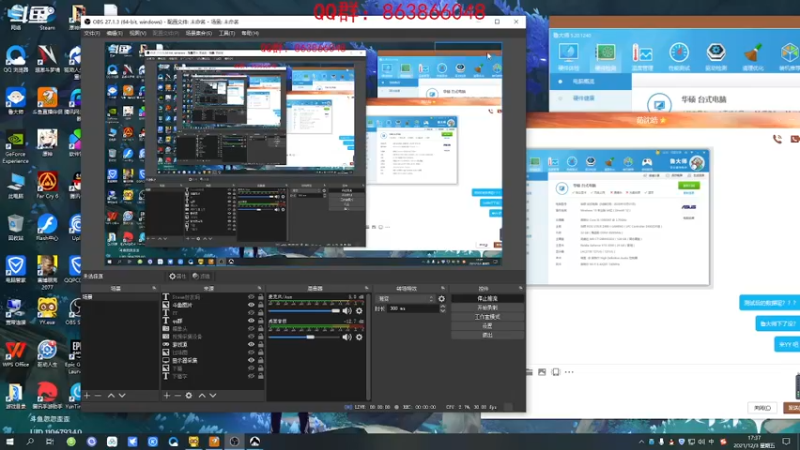The height and width of the screenshot is (450, 800).
Task: Click transition duration 300 ms field
Action: 412,309
